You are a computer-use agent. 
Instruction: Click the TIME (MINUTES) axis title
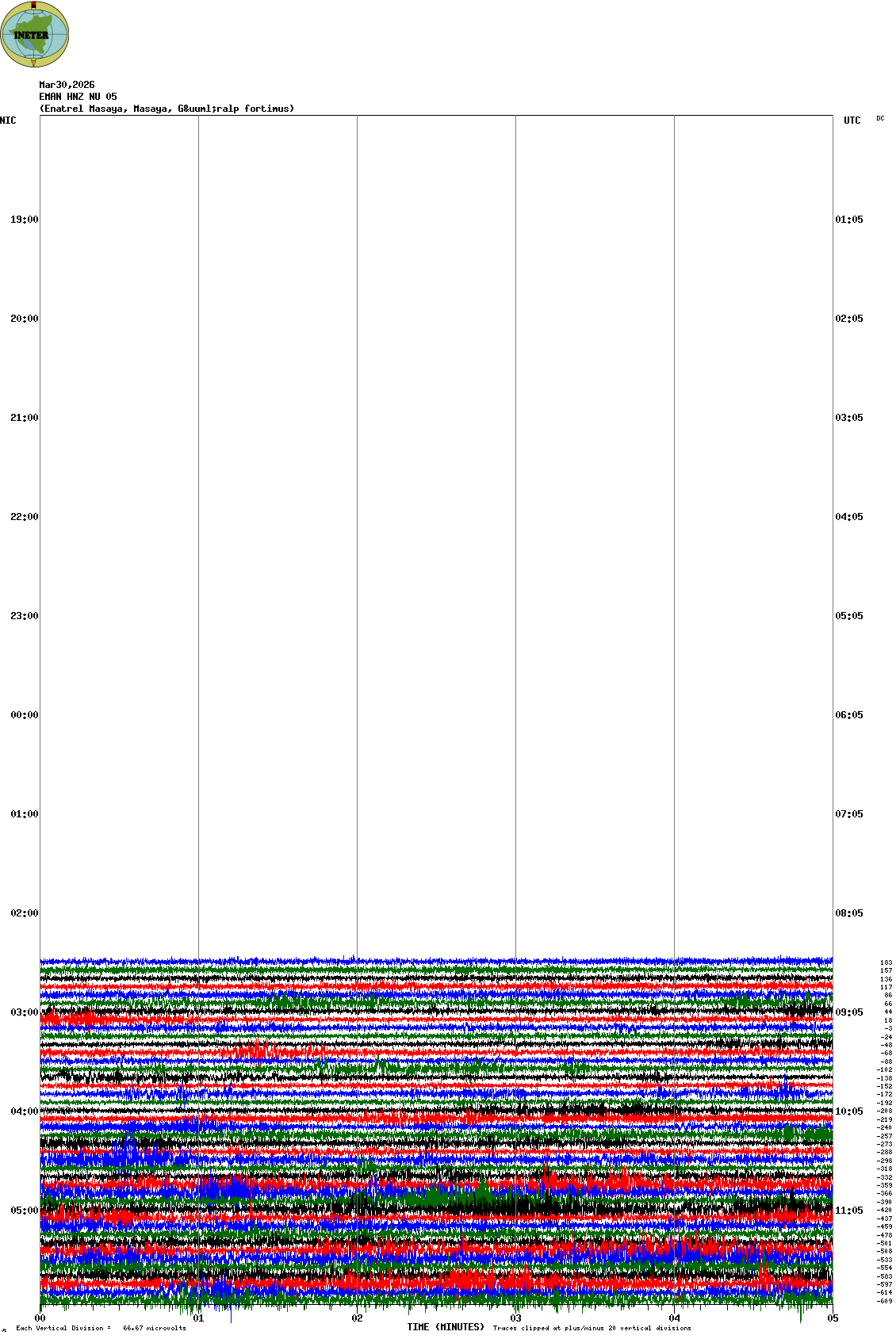(446, 1327)
